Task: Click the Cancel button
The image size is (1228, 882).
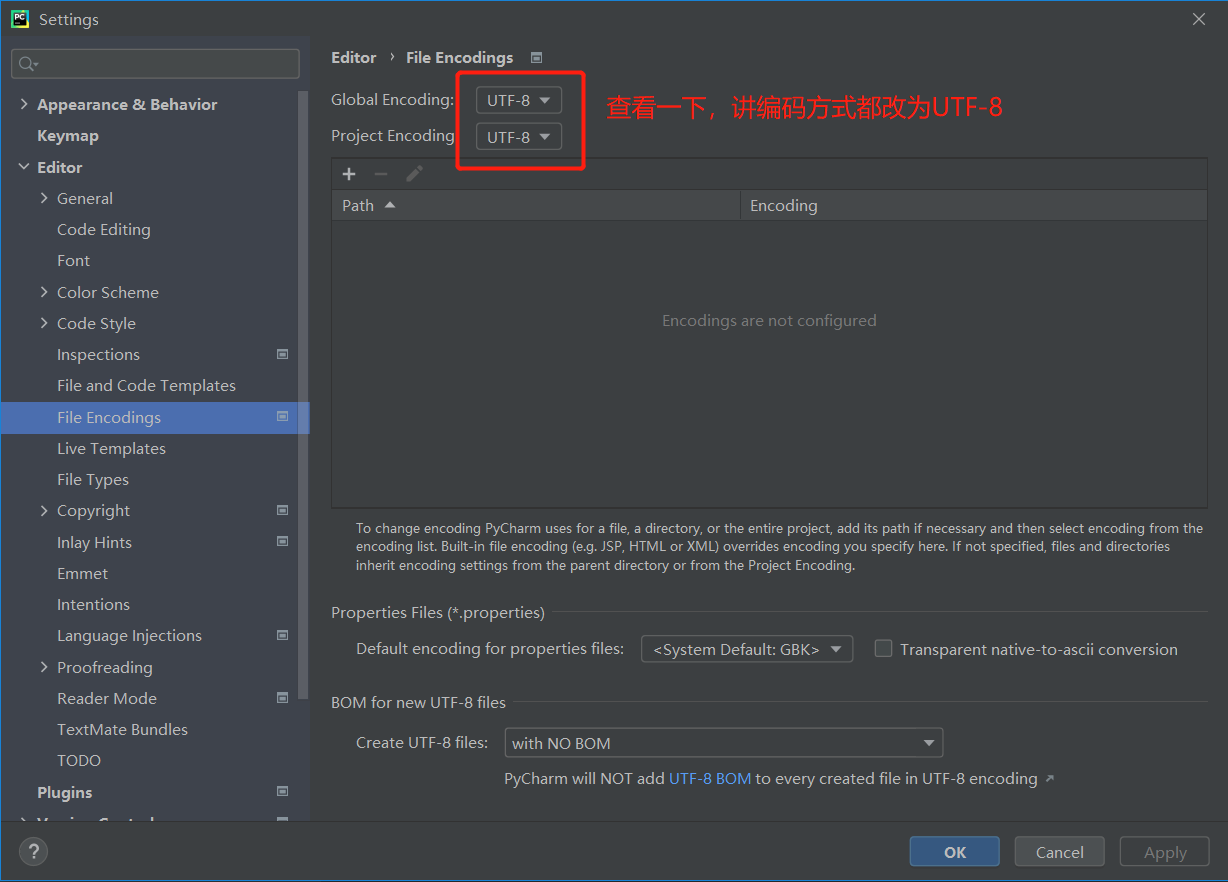Action: pos(1060,852)
